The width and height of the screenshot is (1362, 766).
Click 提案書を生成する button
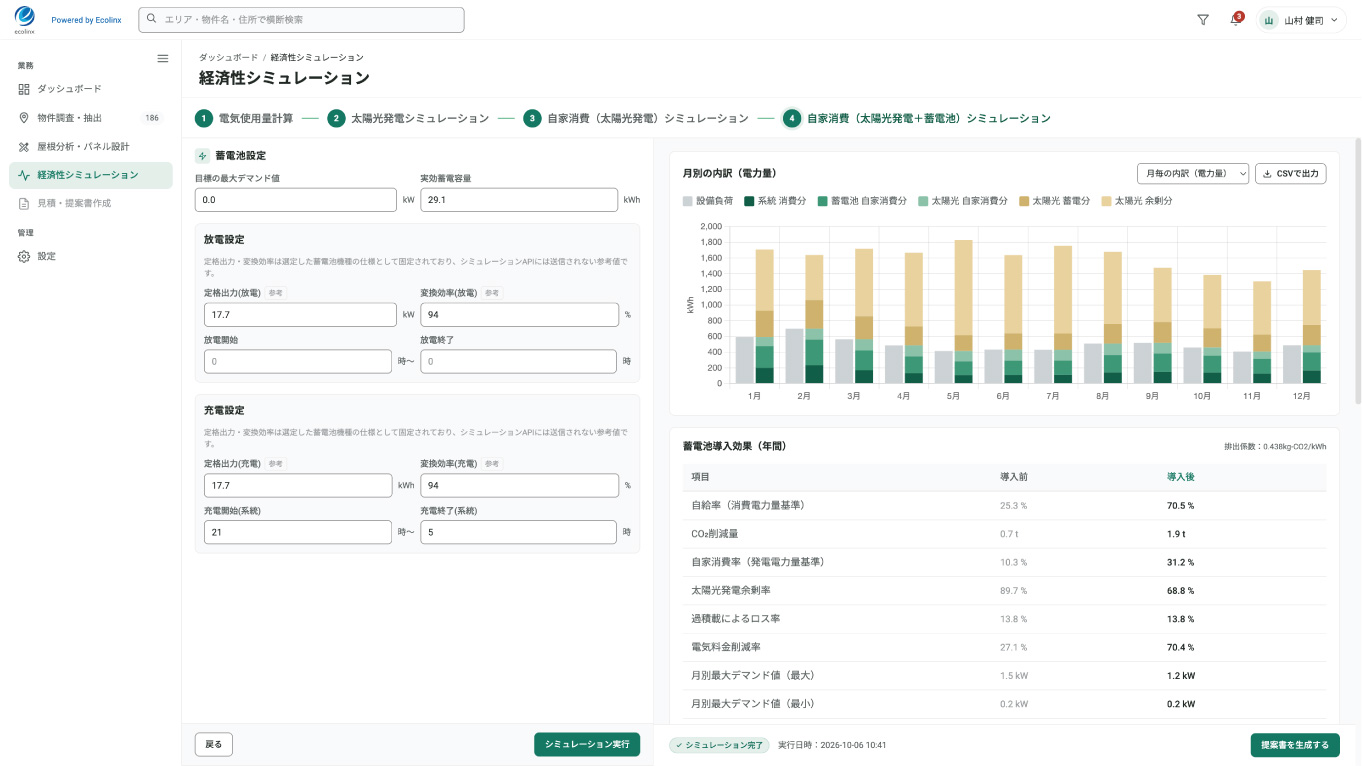pyautogui.click(x=1295, y=745)
